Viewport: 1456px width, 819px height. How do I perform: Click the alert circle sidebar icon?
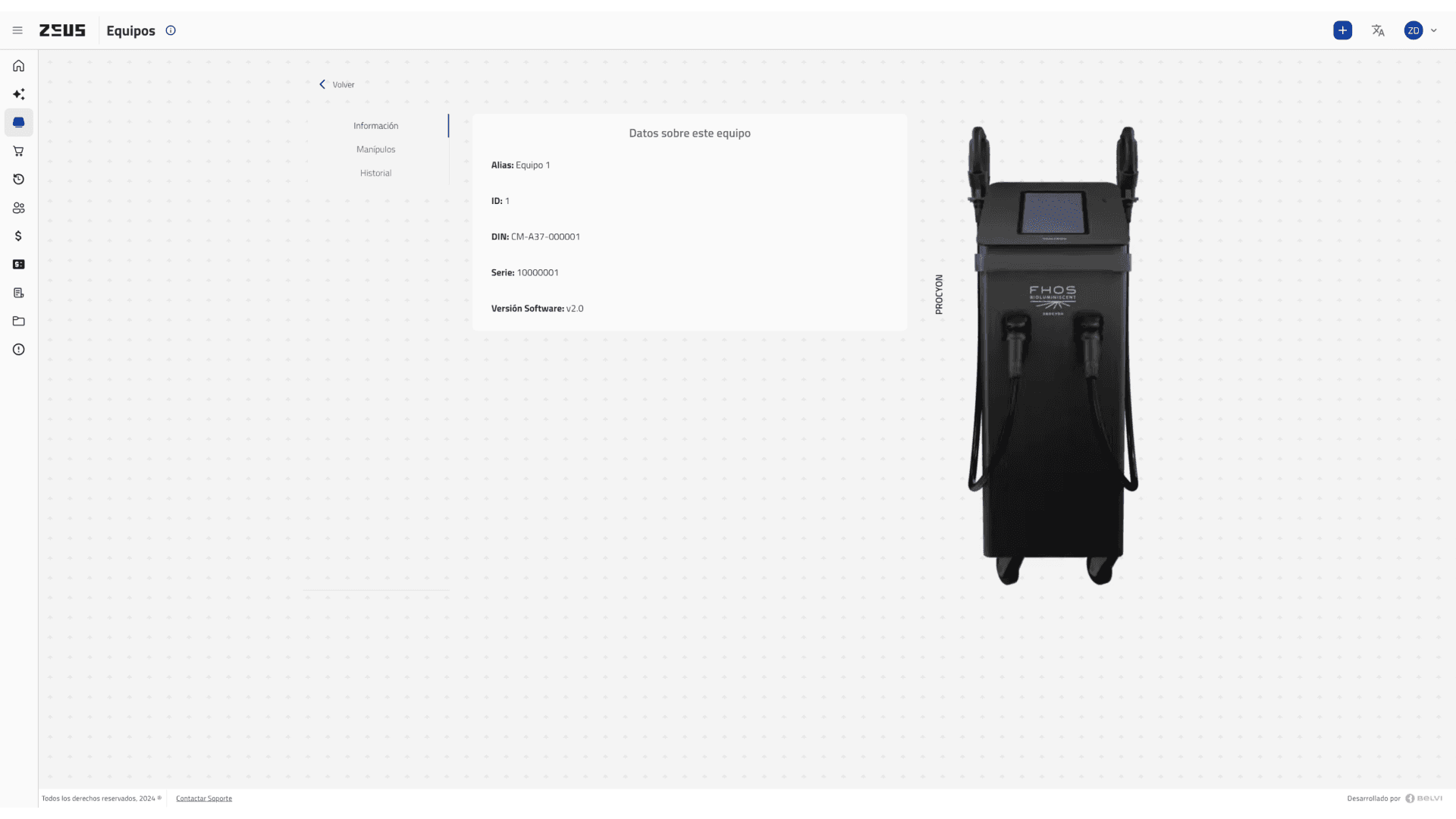(19, 350)
